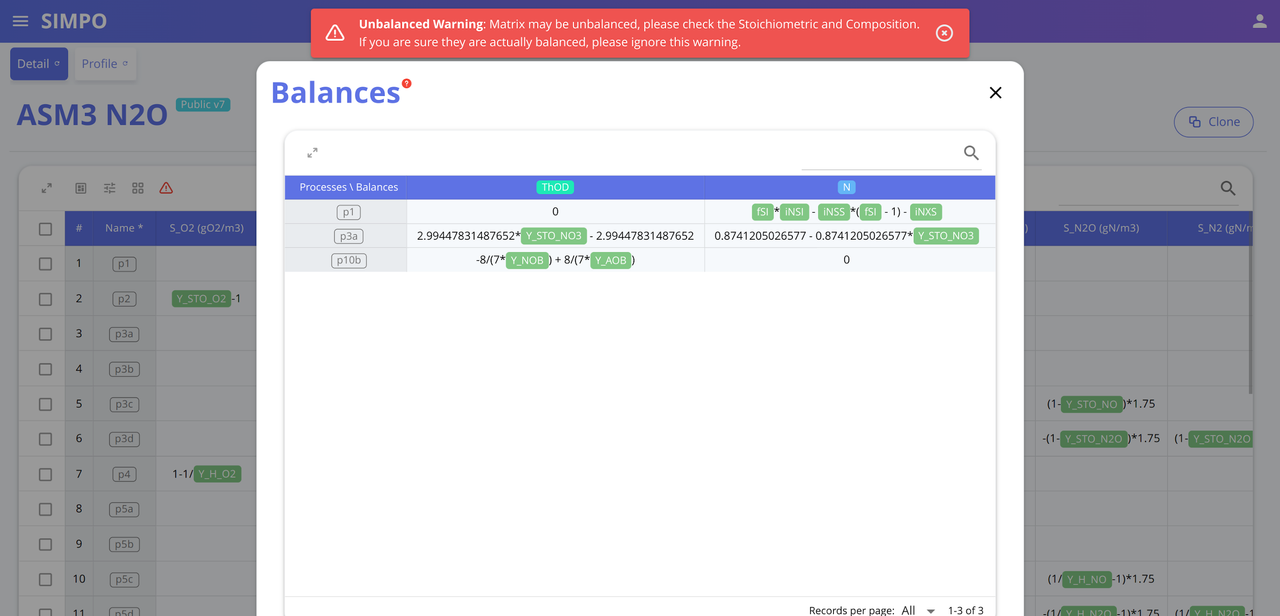Check the row 9 p5b checkbox
Image resolution: width=1280 pixels, height=616 pixels.
pyautogui.click(x=45, y=544)
